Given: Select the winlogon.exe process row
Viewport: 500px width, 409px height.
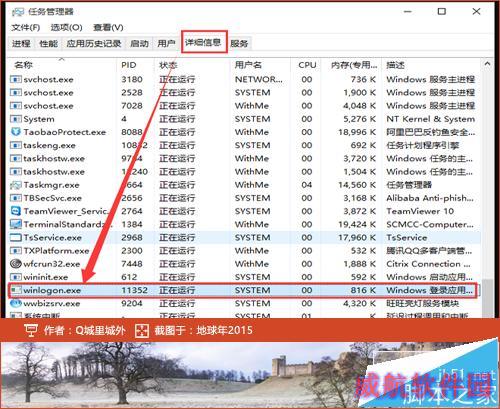Looking at the screenshot, I should pos(243,290).
